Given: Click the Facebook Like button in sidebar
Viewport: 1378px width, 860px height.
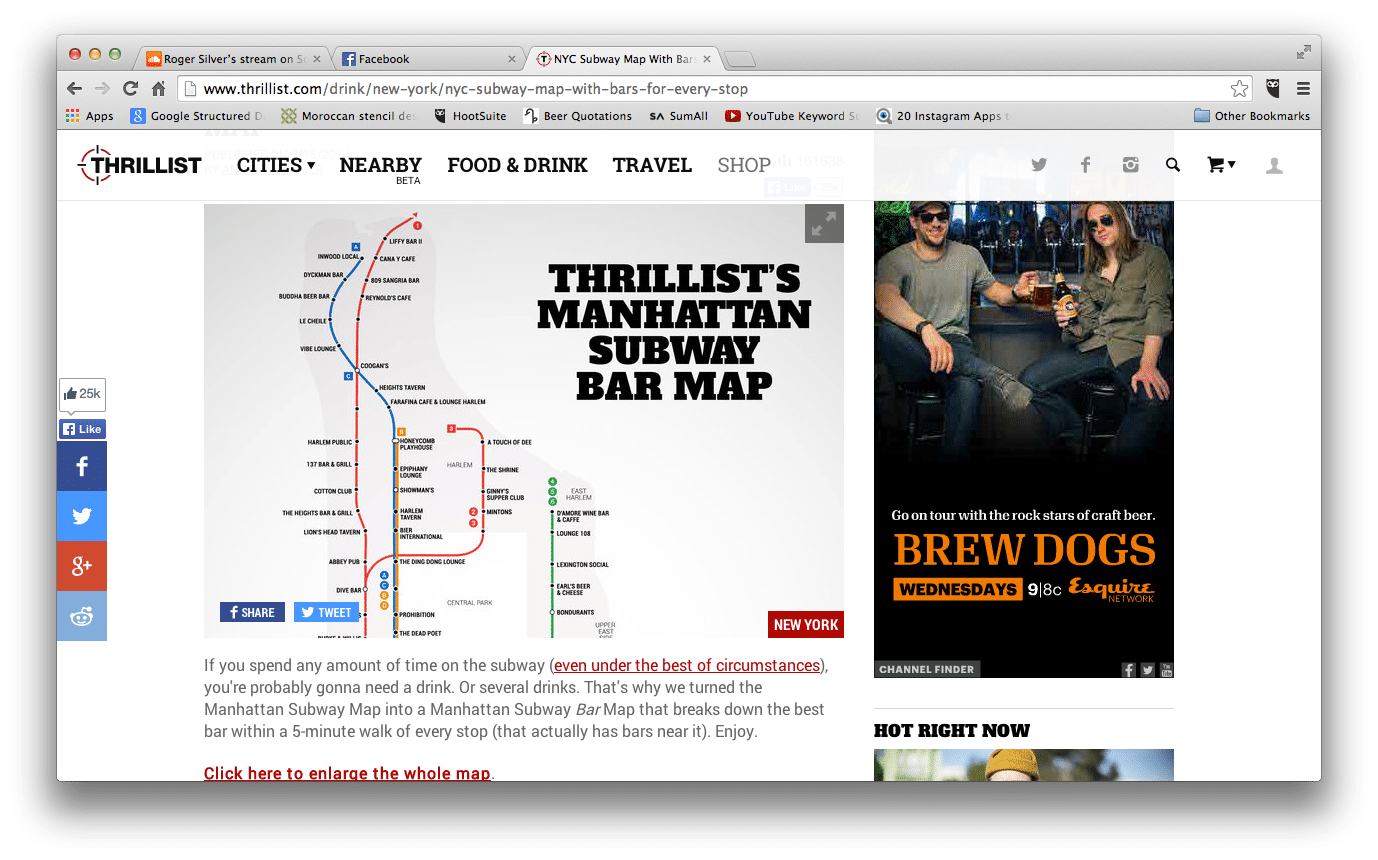Looking at the screenshot, I should (82, 429).
